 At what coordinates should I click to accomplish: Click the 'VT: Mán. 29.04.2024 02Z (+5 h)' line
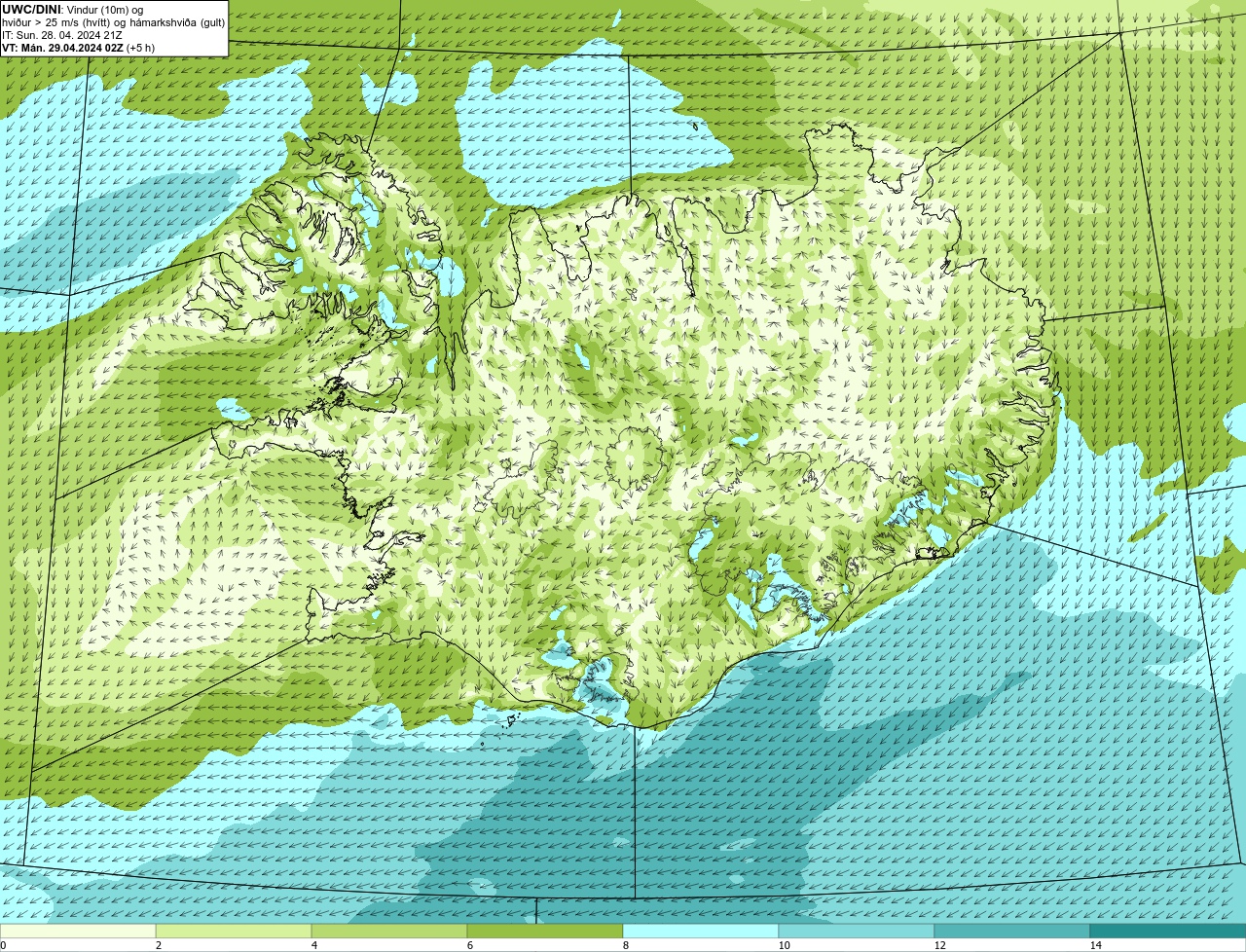tap(78, 48)
